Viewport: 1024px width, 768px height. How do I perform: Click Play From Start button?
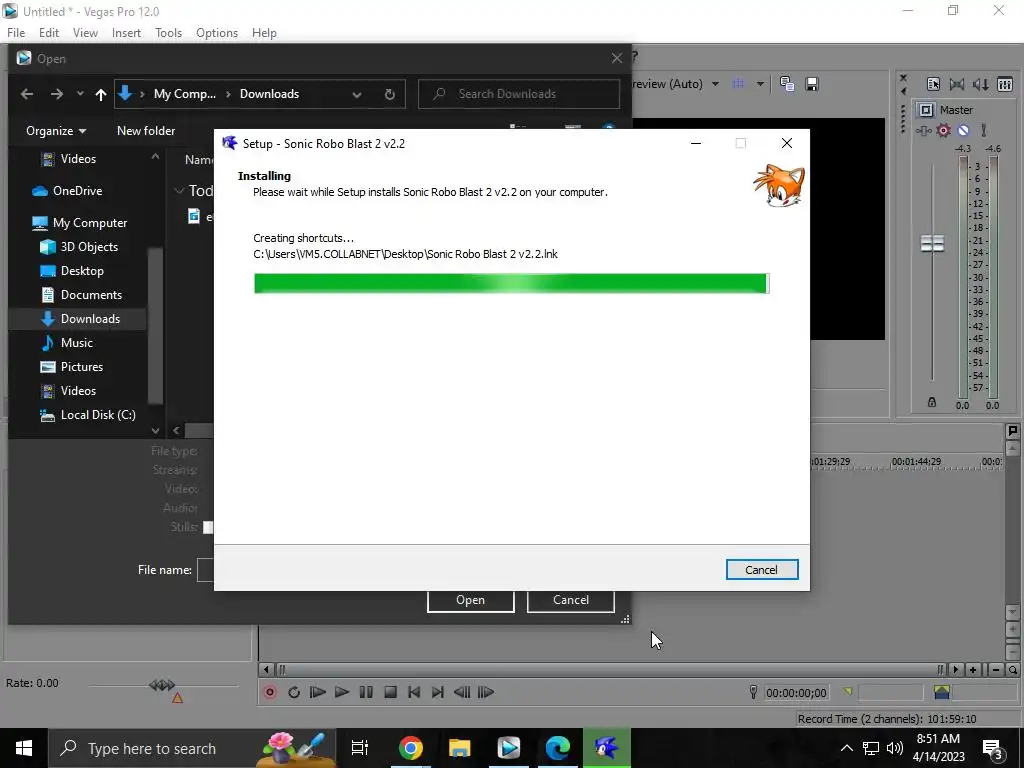pyautogui.click(x=318, y=692)
